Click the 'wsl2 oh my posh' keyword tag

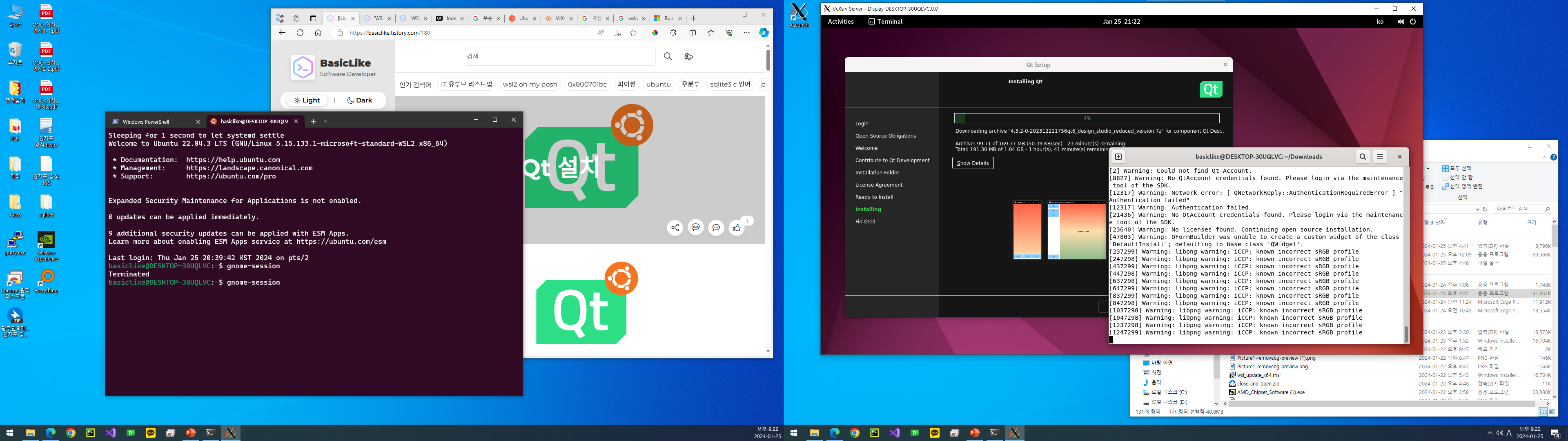(x=530, y=85)
